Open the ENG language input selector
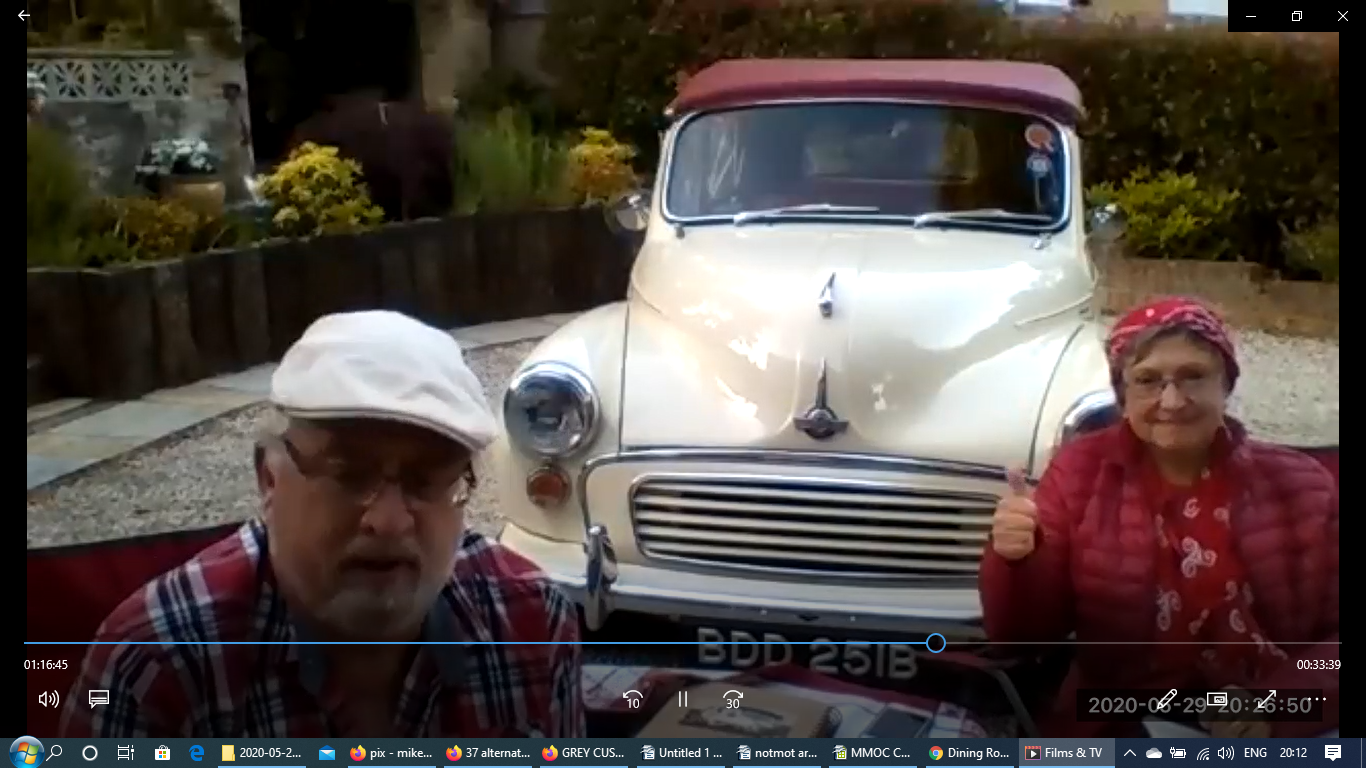Viewport: 1366px width, 768px height. (x=1255, y=753)
